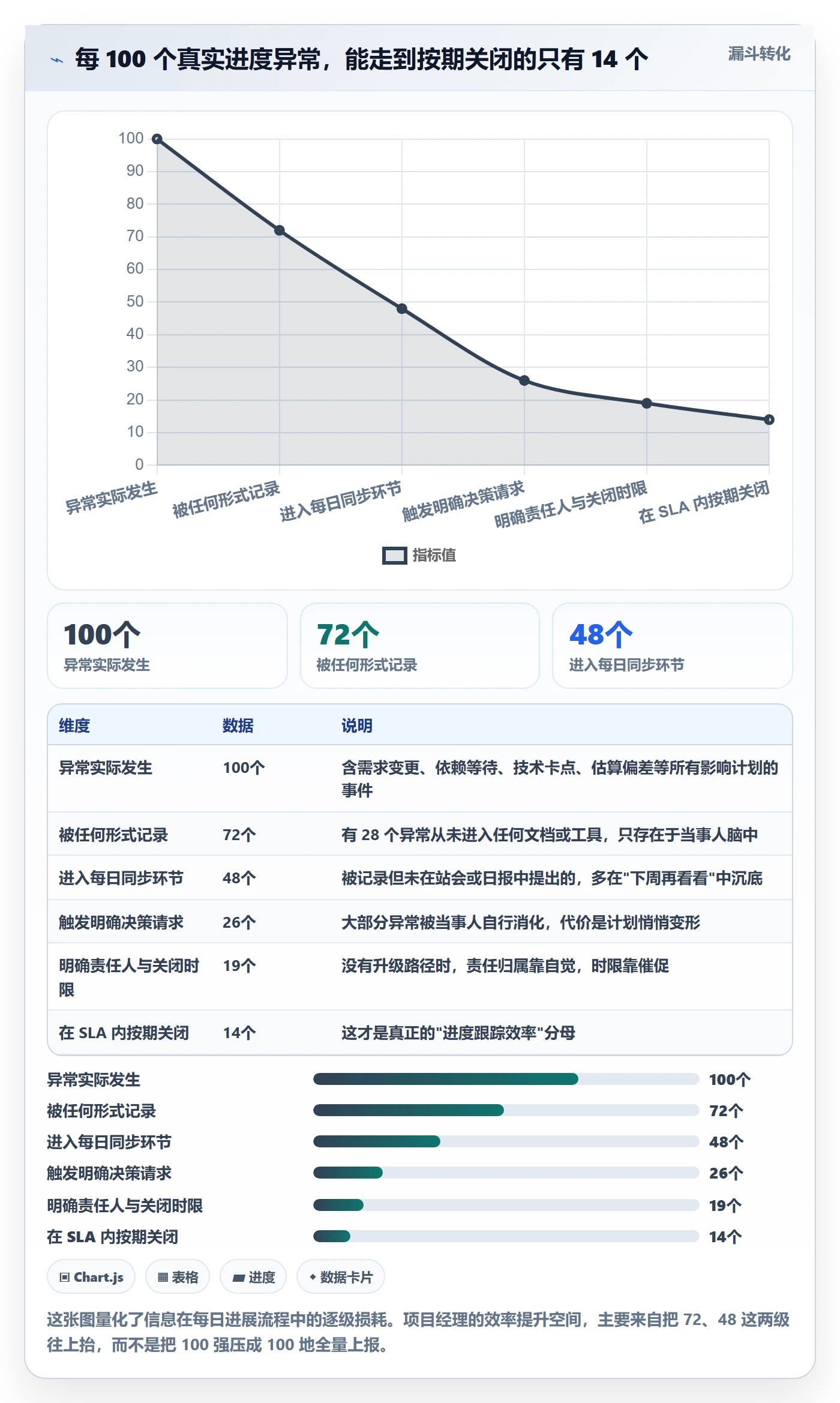840x1403 pixels.
Task: Click the chart point for 明确责任人与关闭时限
Action: (x=647, y=403)
